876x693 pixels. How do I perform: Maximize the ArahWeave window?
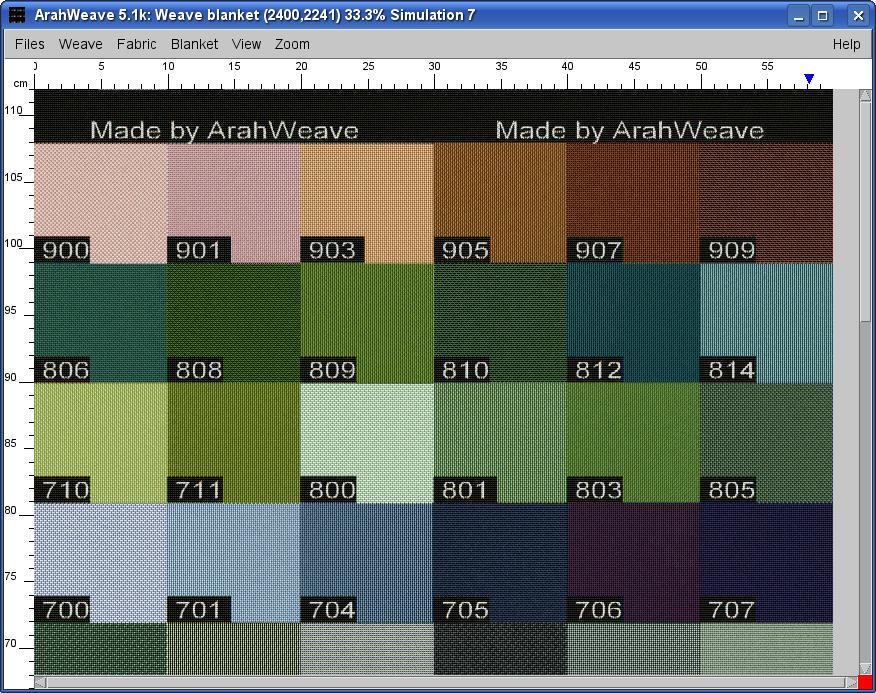click(x=823, y=15)
